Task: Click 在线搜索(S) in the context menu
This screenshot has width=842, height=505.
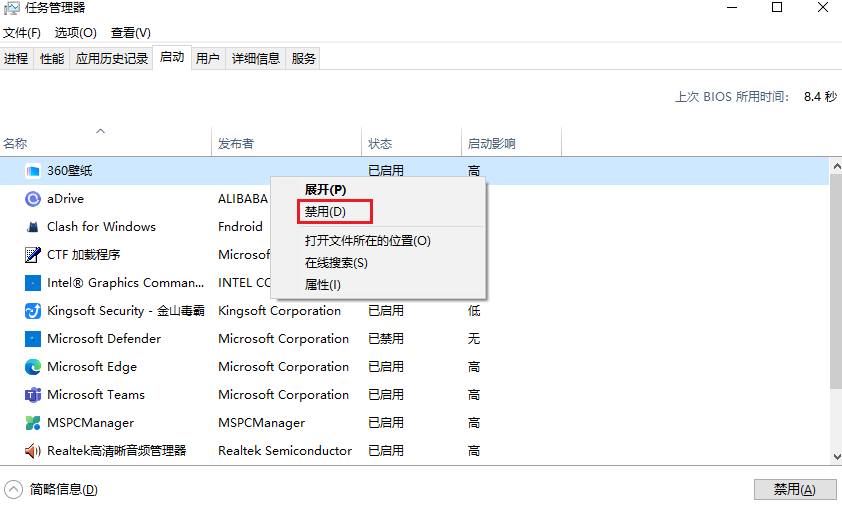Action: (336, 263)
